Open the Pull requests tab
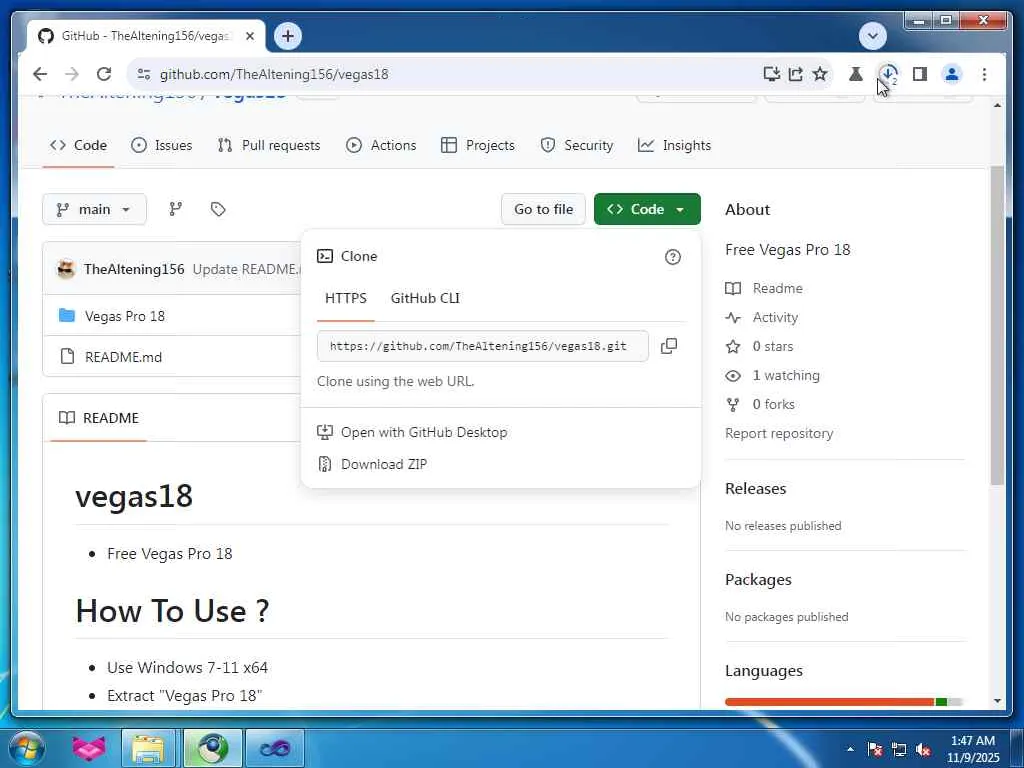The image size is (1024, 768). [x=268, y=145]
